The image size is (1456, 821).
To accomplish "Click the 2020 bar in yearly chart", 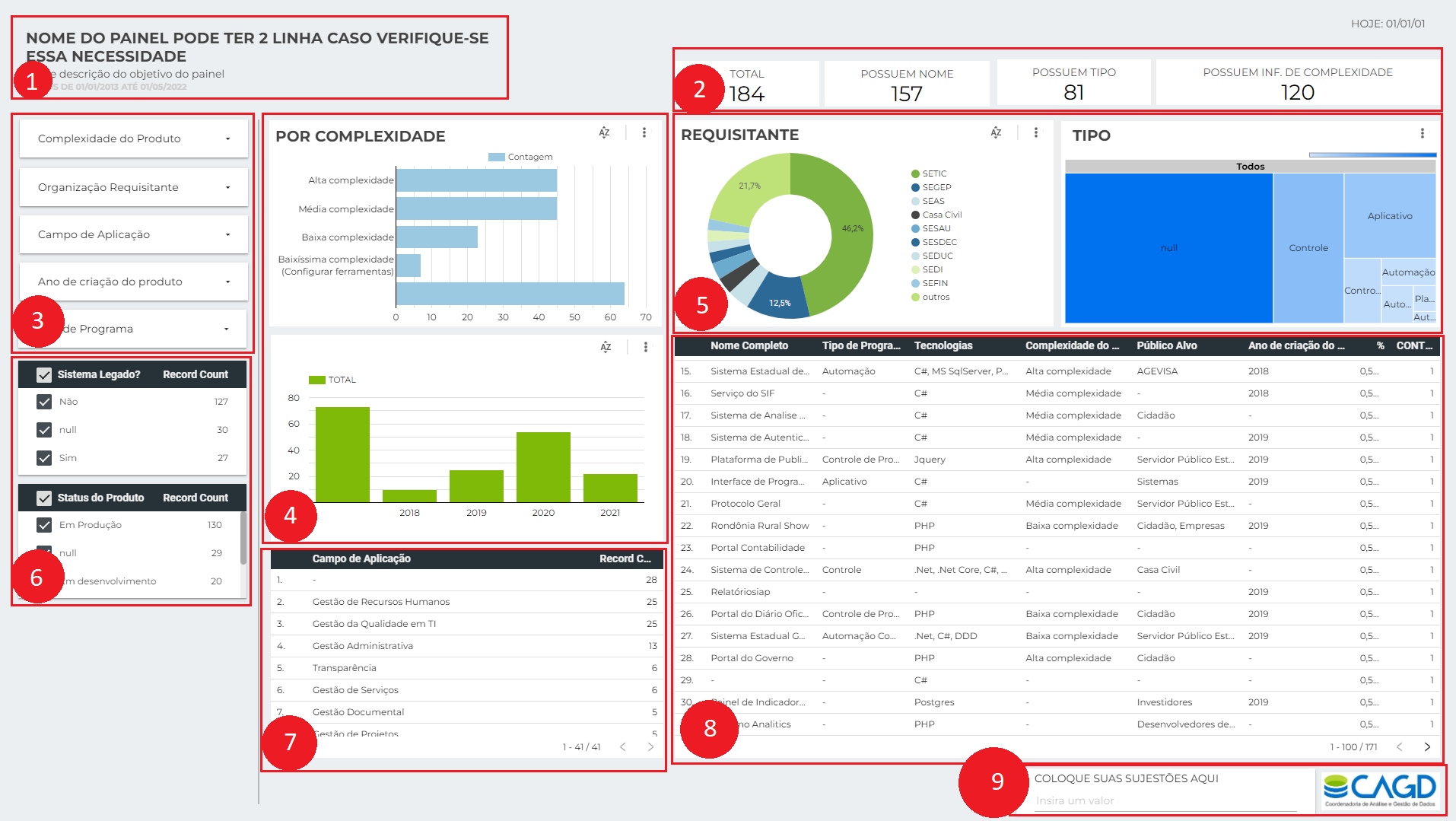I will (x=543, y=467).
